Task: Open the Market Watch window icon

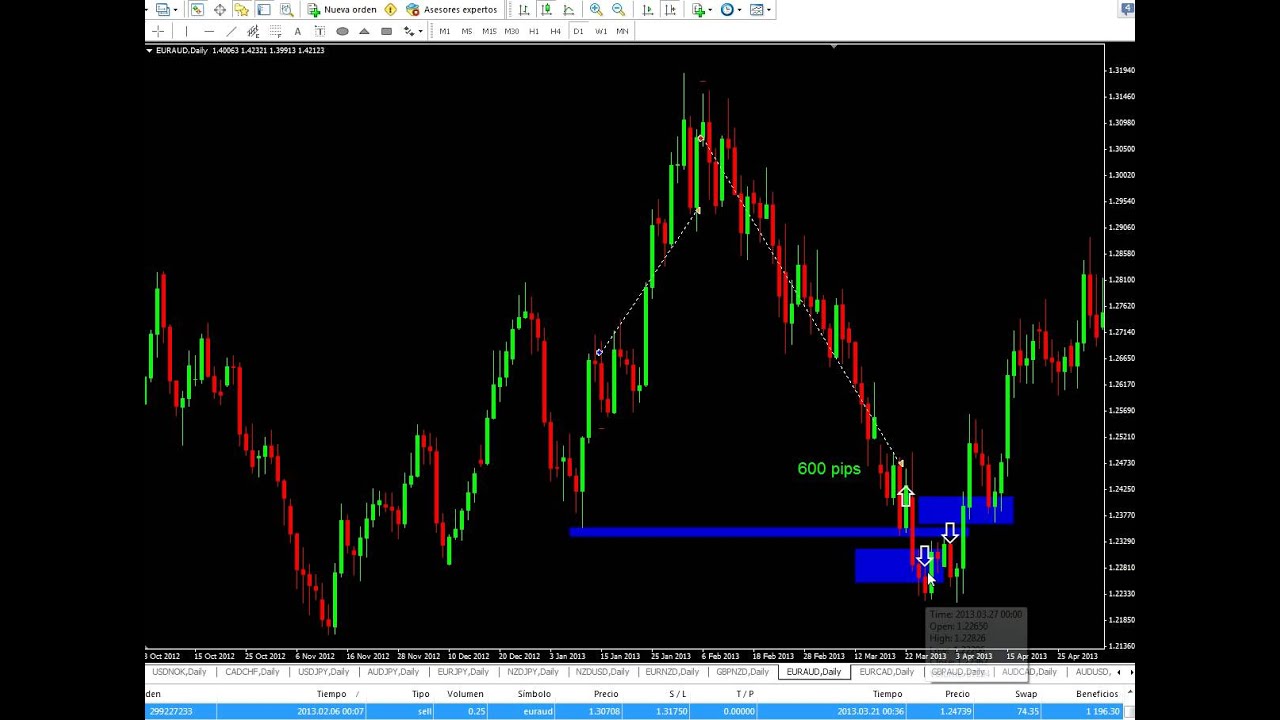Action: [197, 10]
